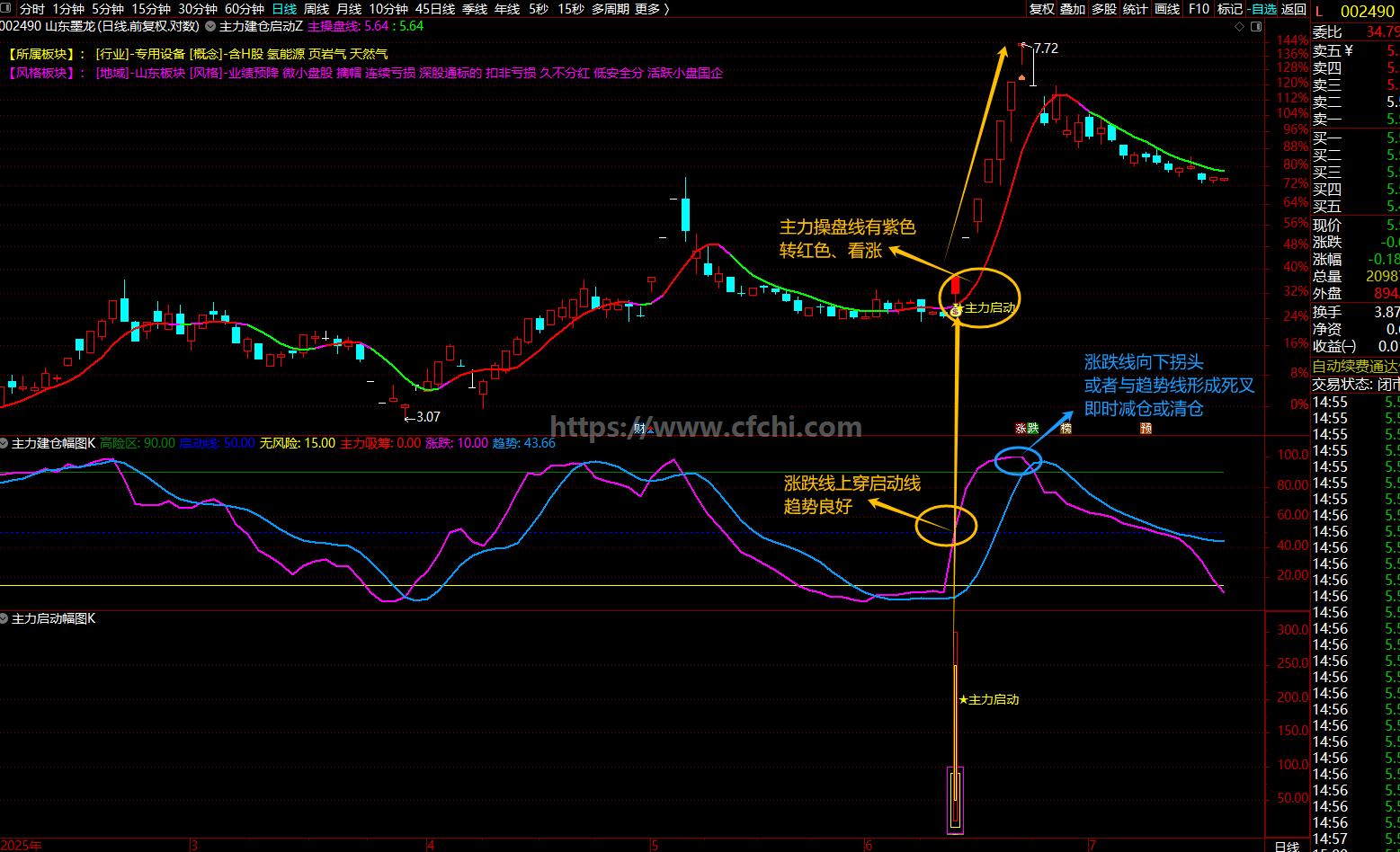Viewport: 1400px width, 852px height.
Task: Click the 微小盘股 style tag
Action: click(x=308, y=73)
